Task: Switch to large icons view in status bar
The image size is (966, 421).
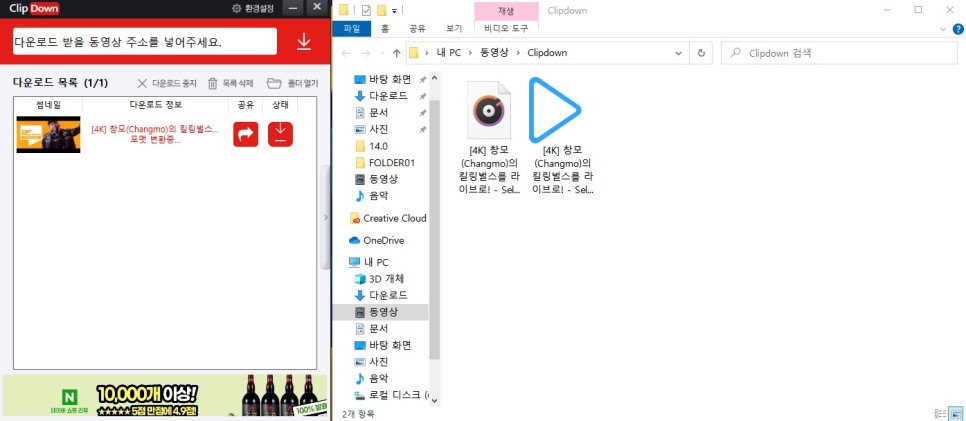Action: tap(955, 414)
